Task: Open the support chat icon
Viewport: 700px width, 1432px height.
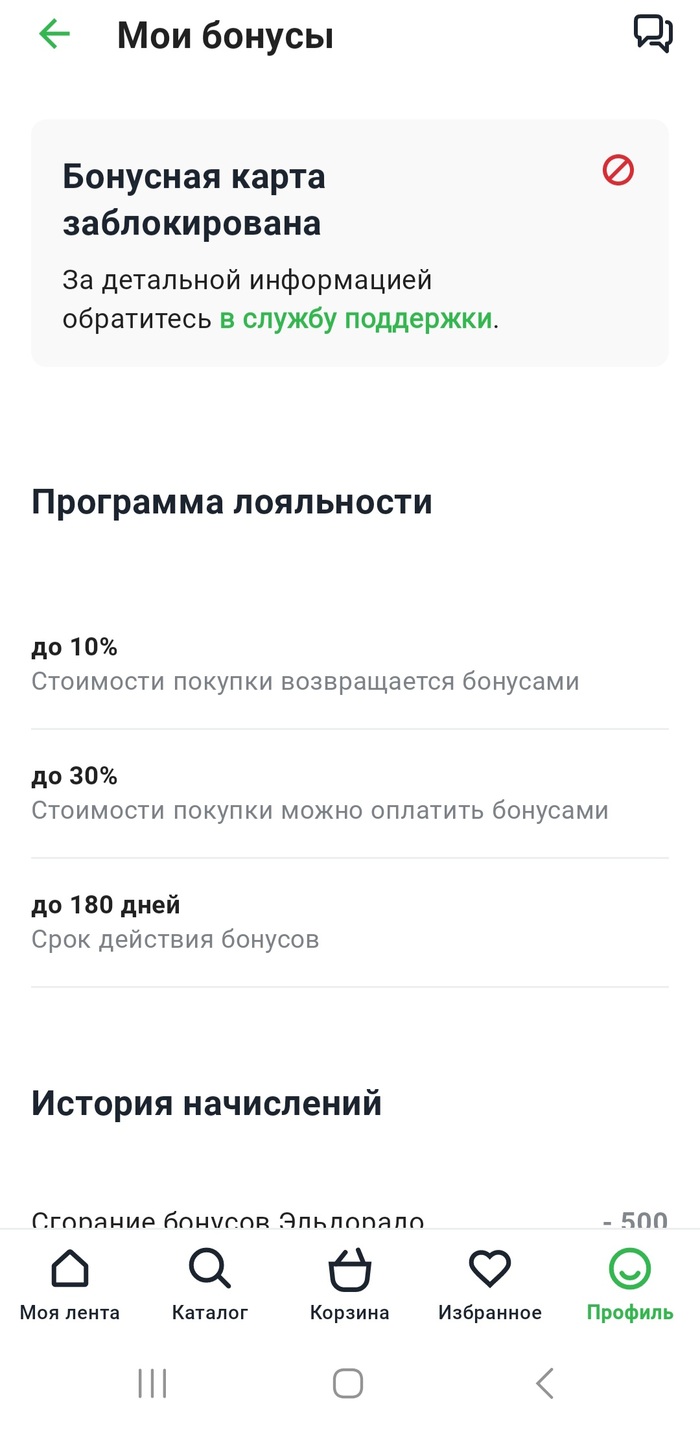Action: 653,34
